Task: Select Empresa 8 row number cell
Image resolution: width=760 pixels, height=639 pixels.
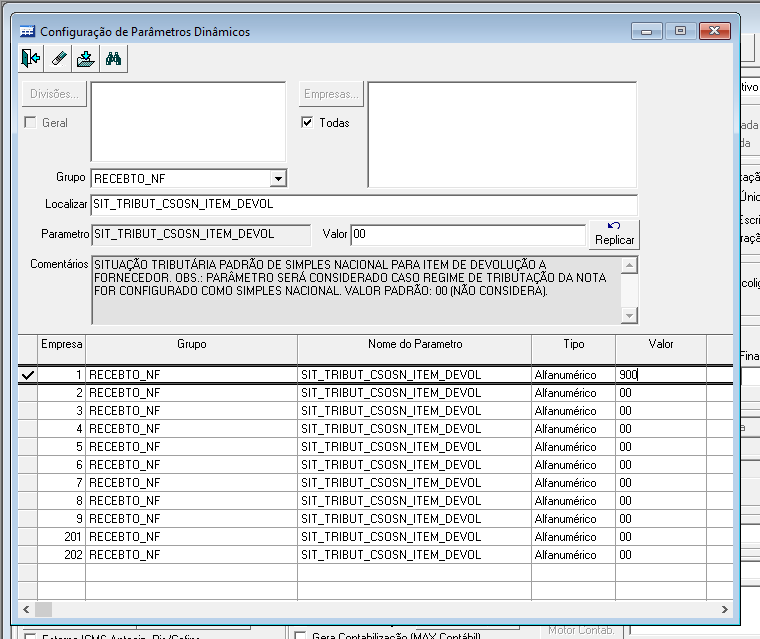Action: 62,500
